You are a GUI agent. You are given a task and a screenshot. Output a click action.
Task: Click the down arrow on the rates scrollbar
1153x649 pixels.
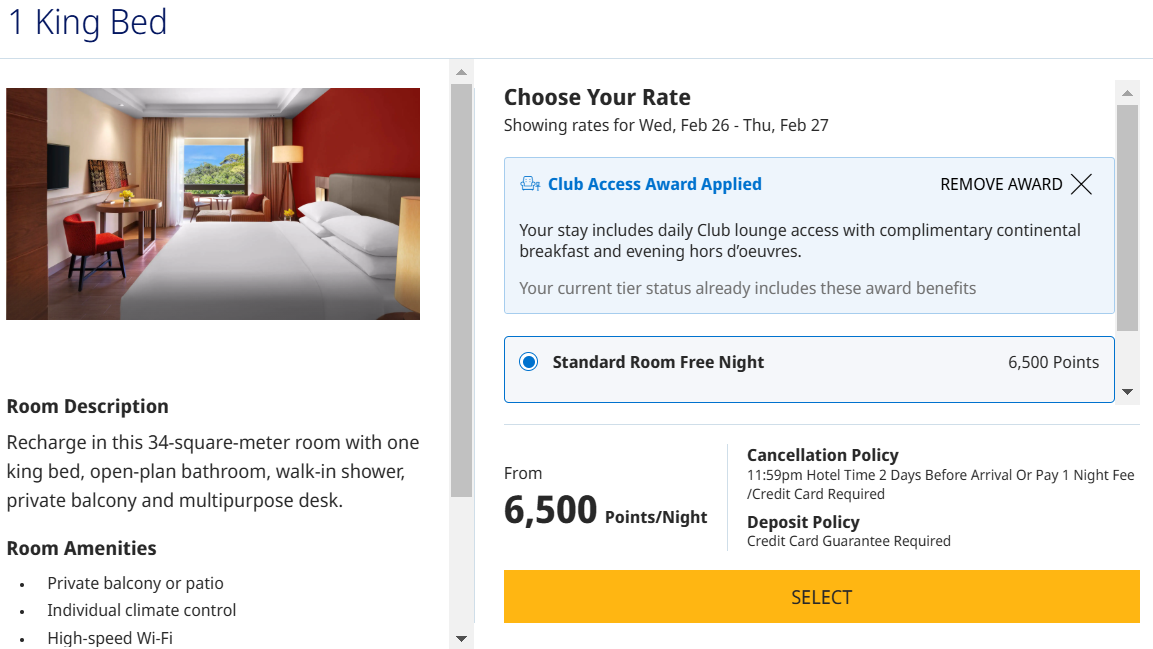[x=1126, y=391]
